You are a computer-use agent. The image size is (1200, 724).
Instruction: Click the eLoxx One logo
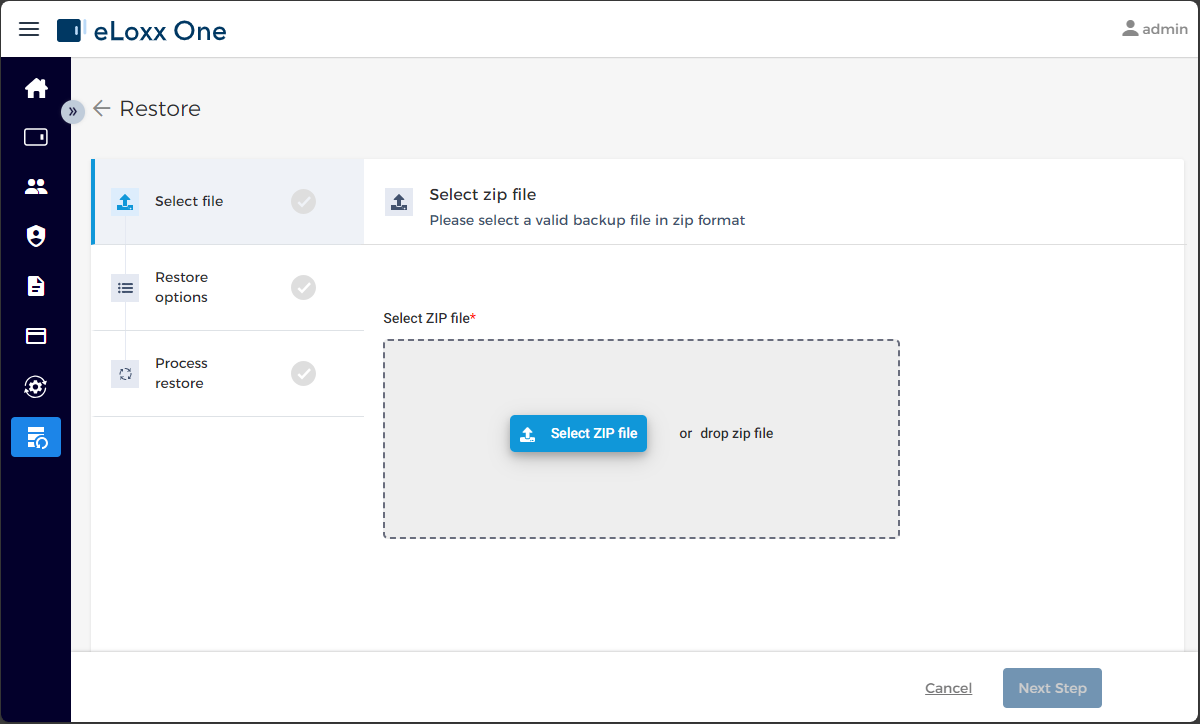(142, 31)
